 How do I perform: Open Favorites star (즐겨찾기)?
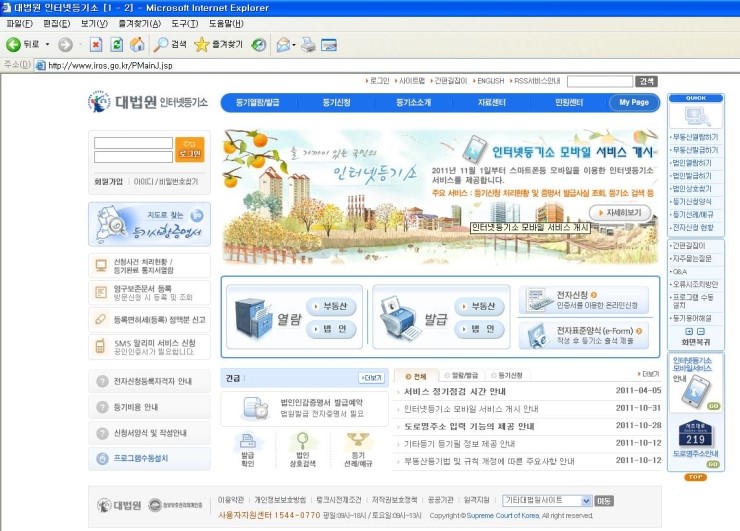(x=218, y=45)
